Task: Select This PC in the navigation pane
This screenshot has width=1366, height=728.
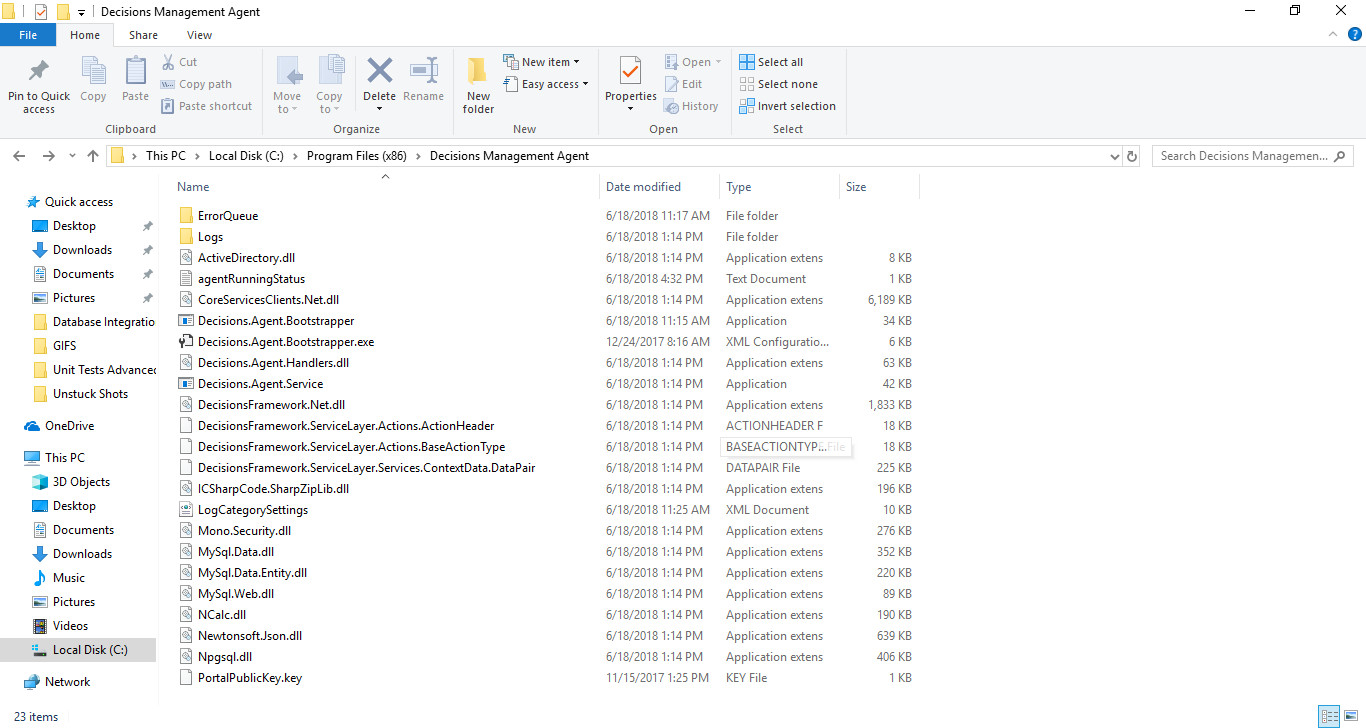Action: point(65,458)
